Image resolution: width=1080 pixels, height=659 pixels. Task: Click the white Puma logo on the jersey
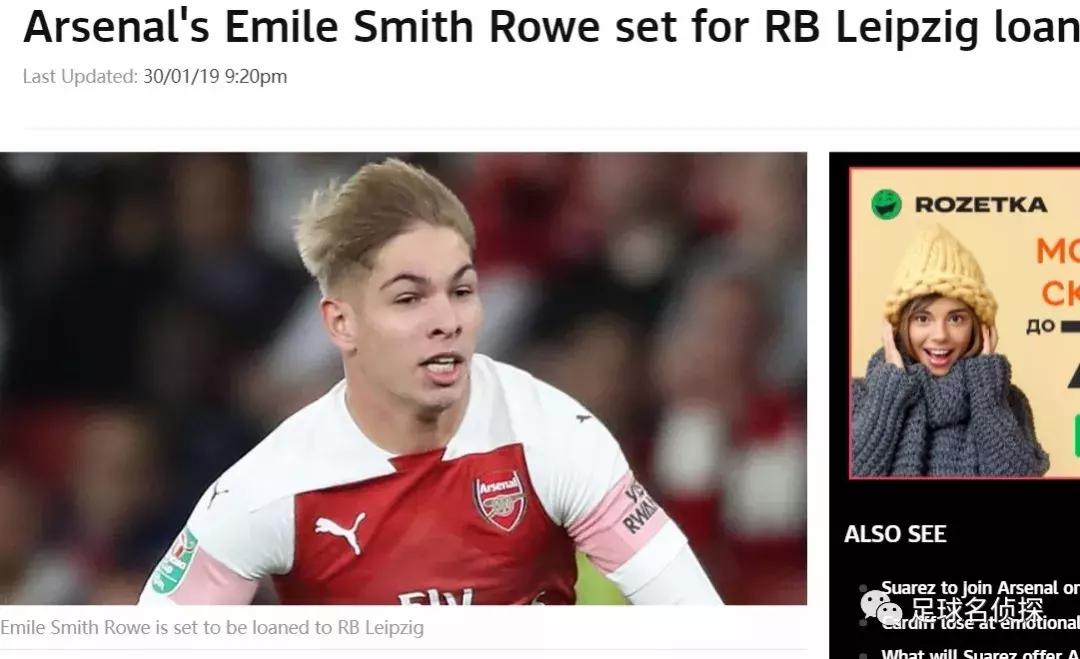pos(340,531)
